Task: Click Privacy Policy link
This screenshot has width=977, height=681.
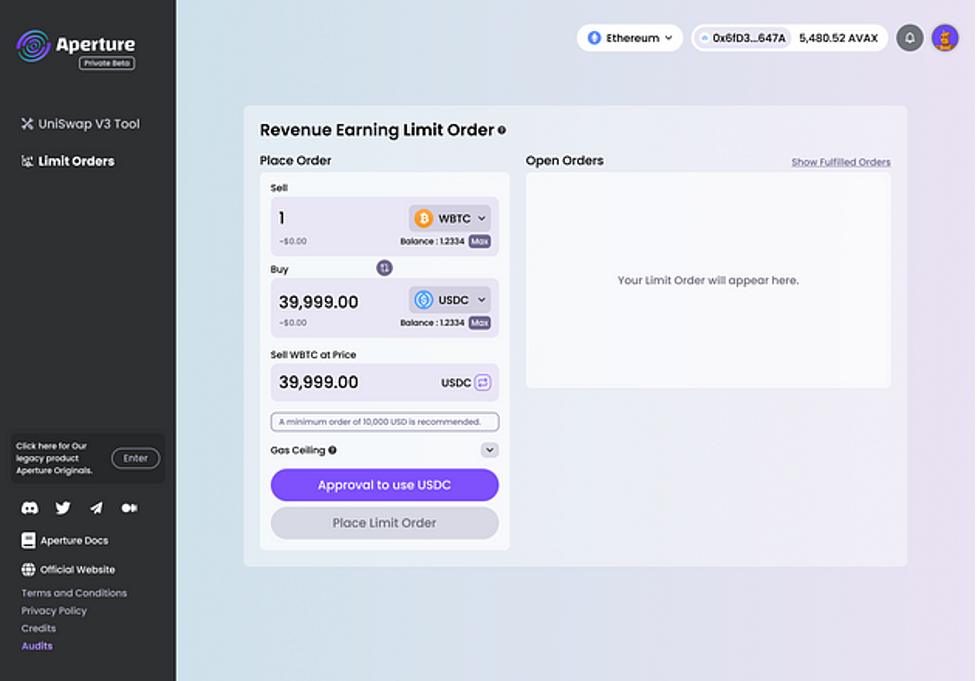Action: tap(54, 611)
